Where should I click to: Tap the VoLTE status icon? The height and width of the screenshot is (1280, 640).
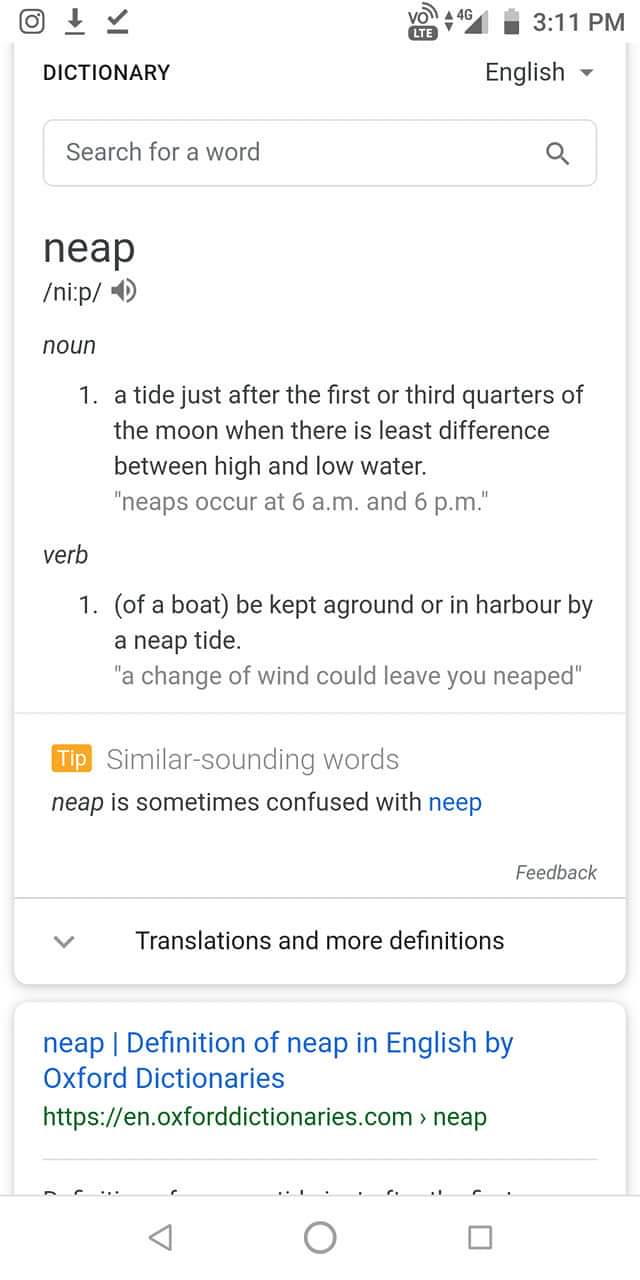click(422, 22)
